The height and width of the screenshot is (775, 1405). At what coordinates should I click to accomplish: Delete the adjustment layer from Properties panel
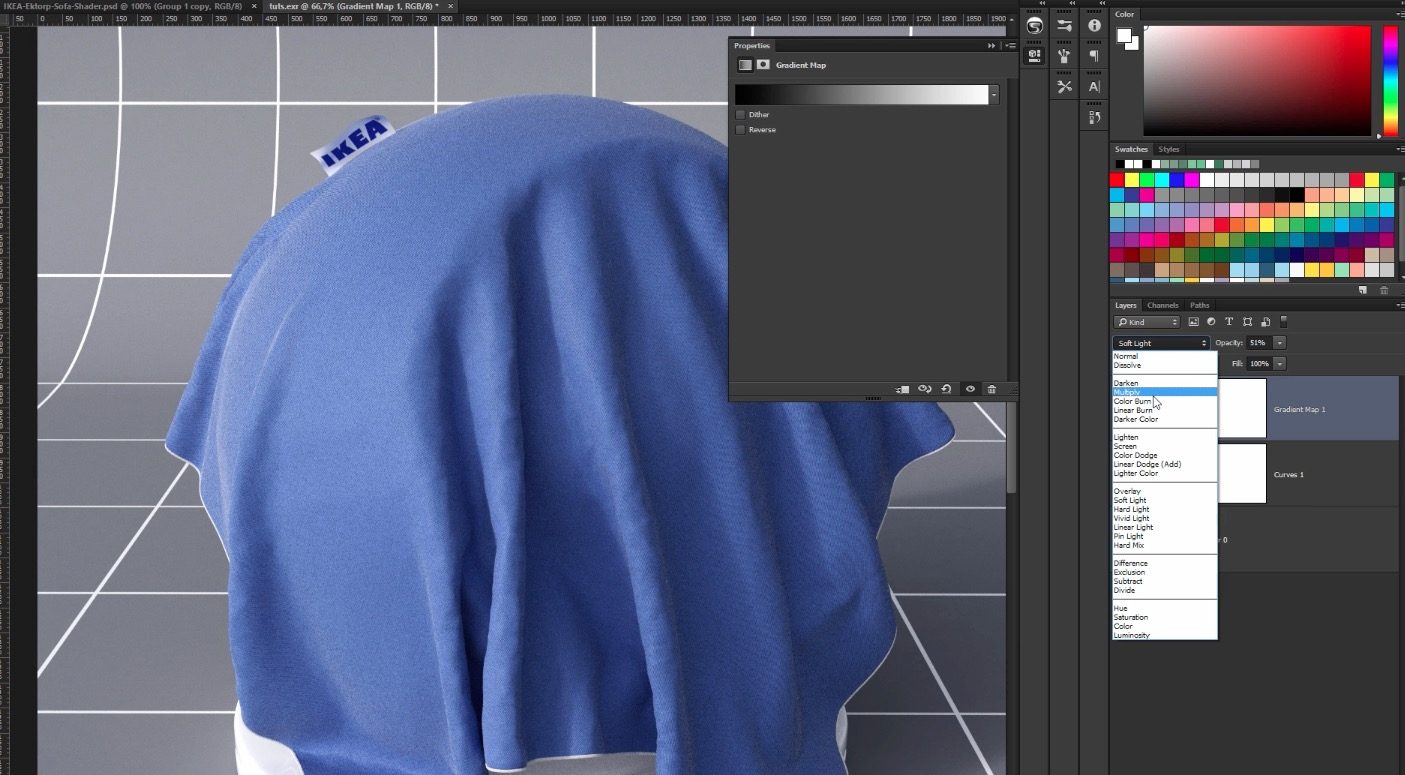[x=991, y=389]
